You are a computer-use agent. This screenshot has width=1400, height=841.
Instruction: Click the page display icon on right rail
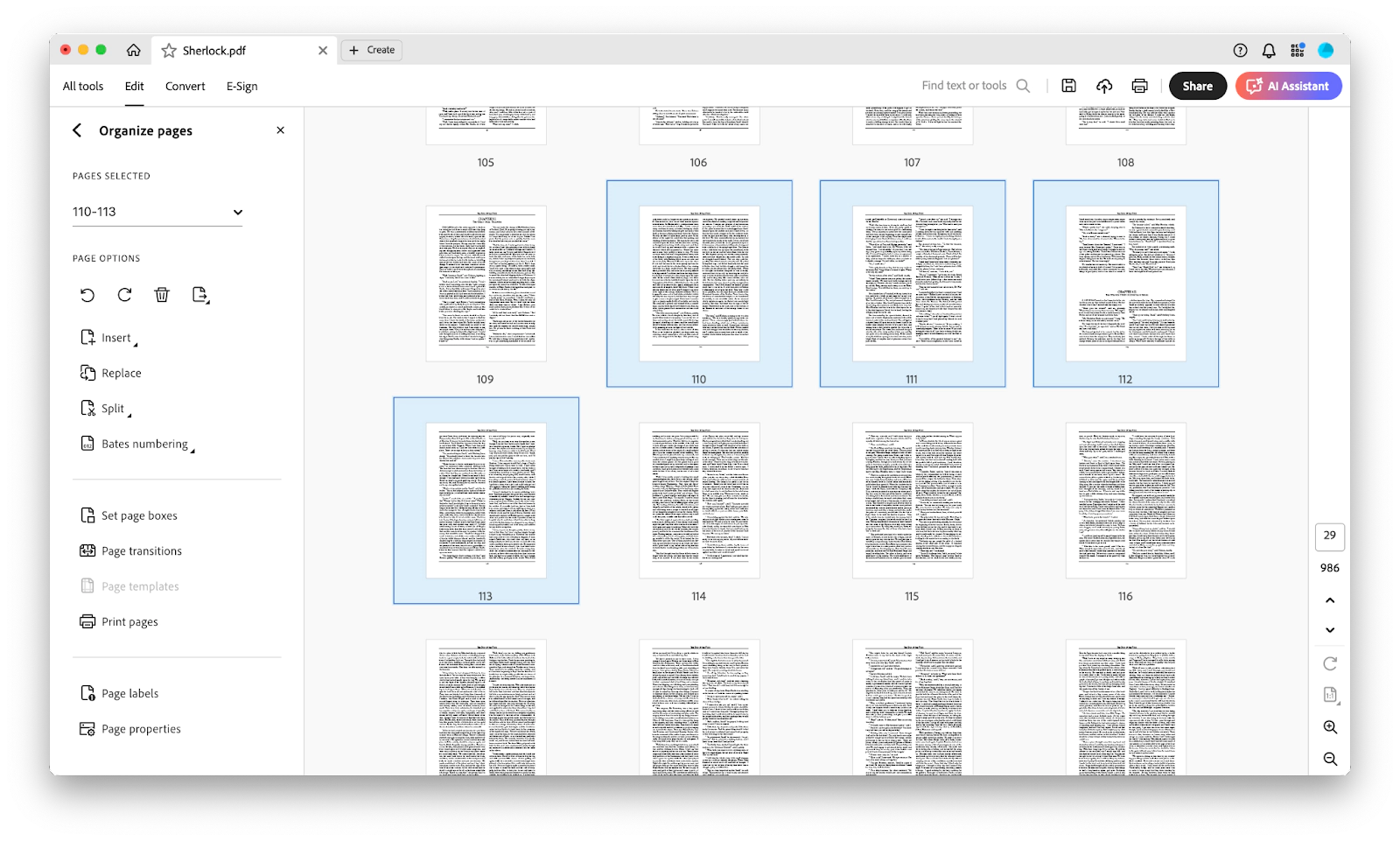pyautogui.click(x=1330, y=696)
